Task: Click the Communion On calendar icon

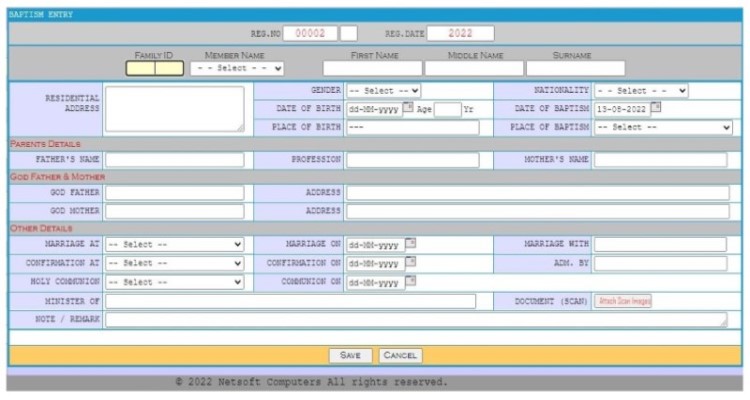Action: coord(410,281)
